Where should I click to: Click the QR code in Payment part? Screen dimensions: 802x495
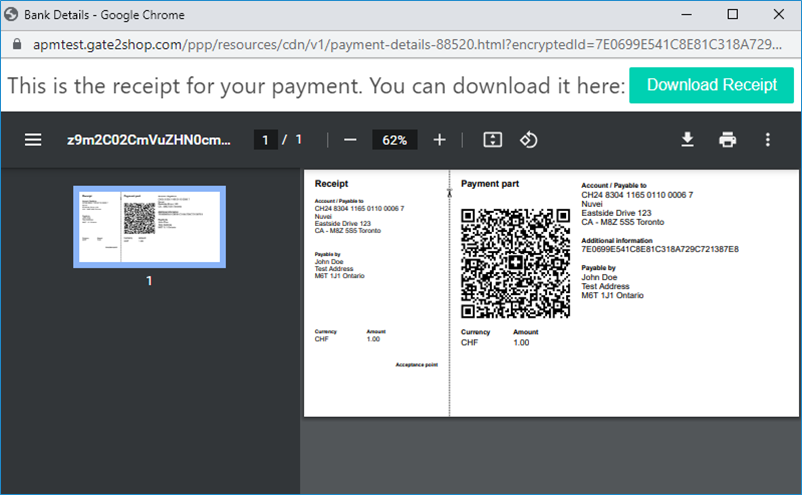point(515,263)
